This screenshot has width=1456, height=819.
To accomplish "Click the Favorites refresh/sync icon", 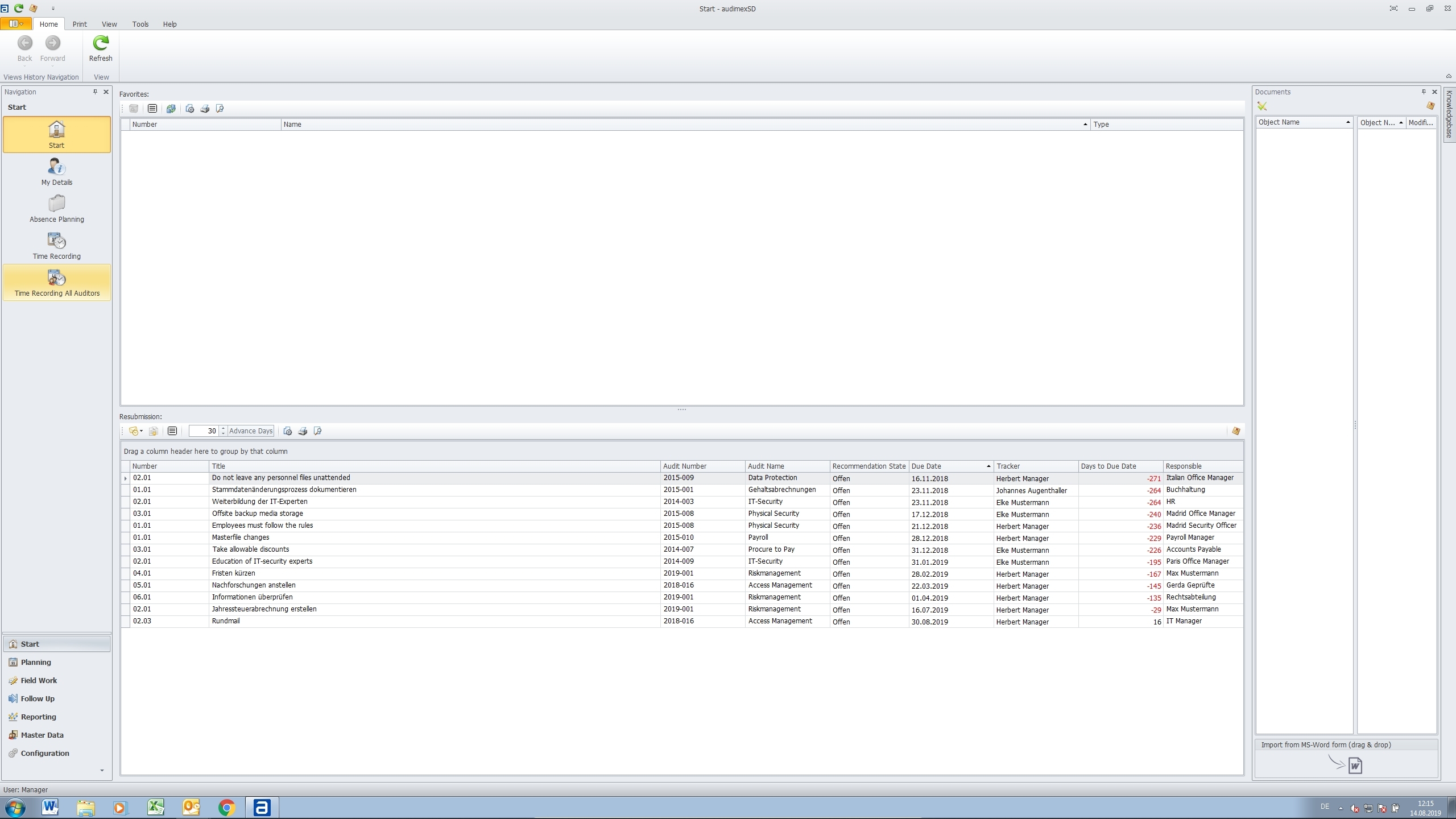I will coord(171,109).
